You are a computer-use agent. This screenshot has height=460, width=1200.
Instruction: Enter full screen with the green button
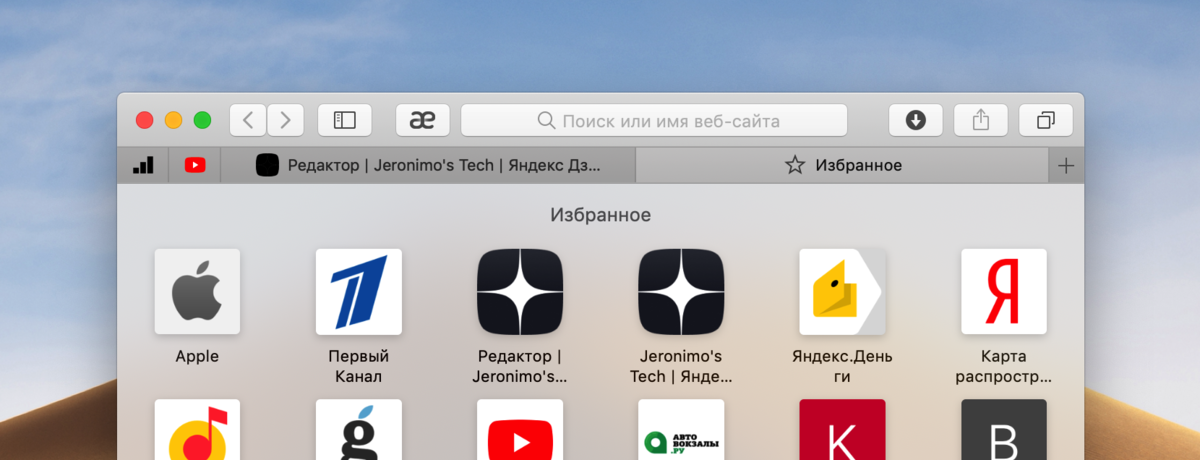203,120
